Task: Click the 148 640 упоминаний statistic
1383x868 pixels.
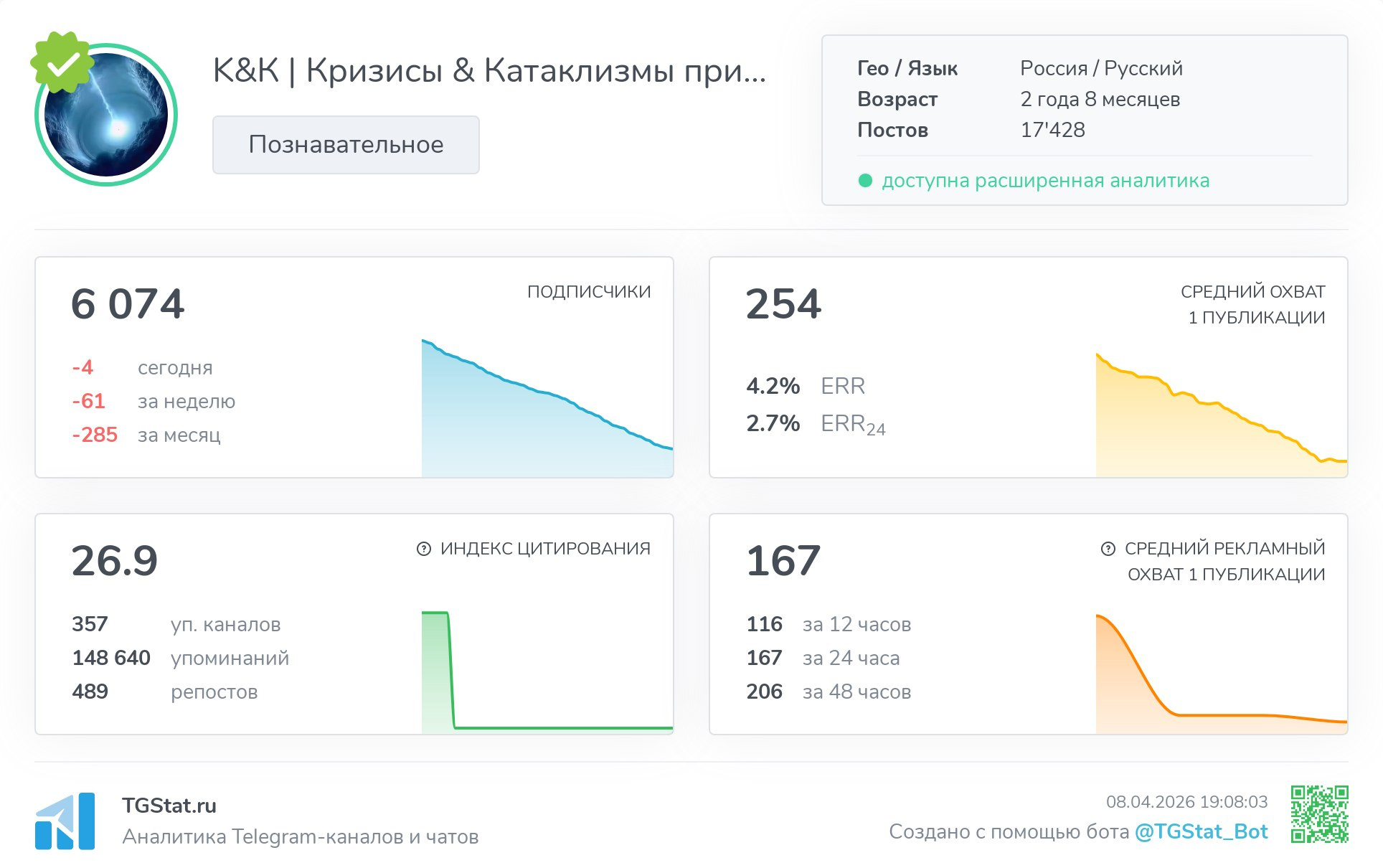Action: [x=111, y=658]
